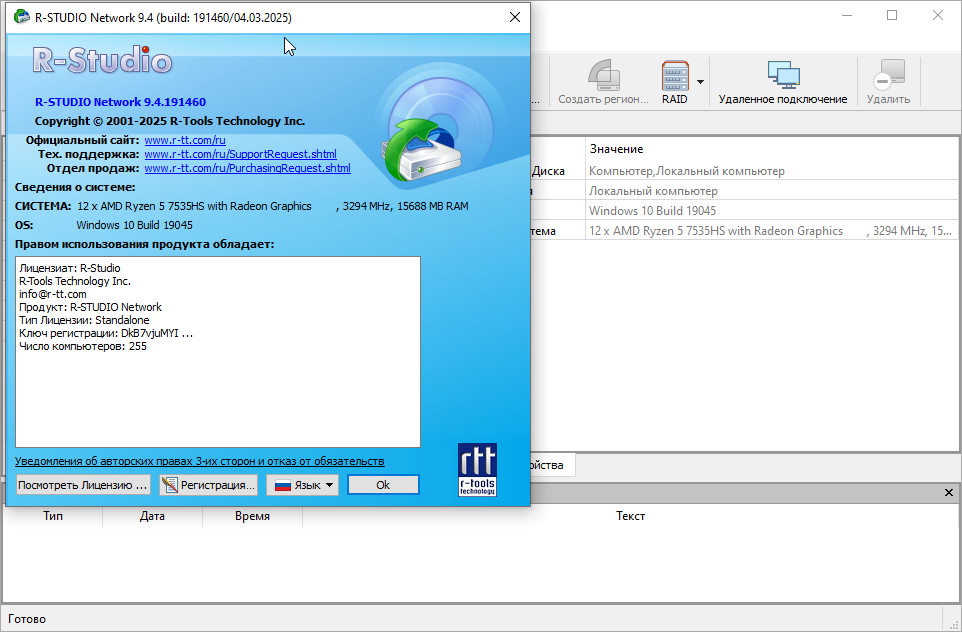The height and width of the screenshot is (632, 962).
Task: Click the Текст column header in log
Action: click(631, 516)
